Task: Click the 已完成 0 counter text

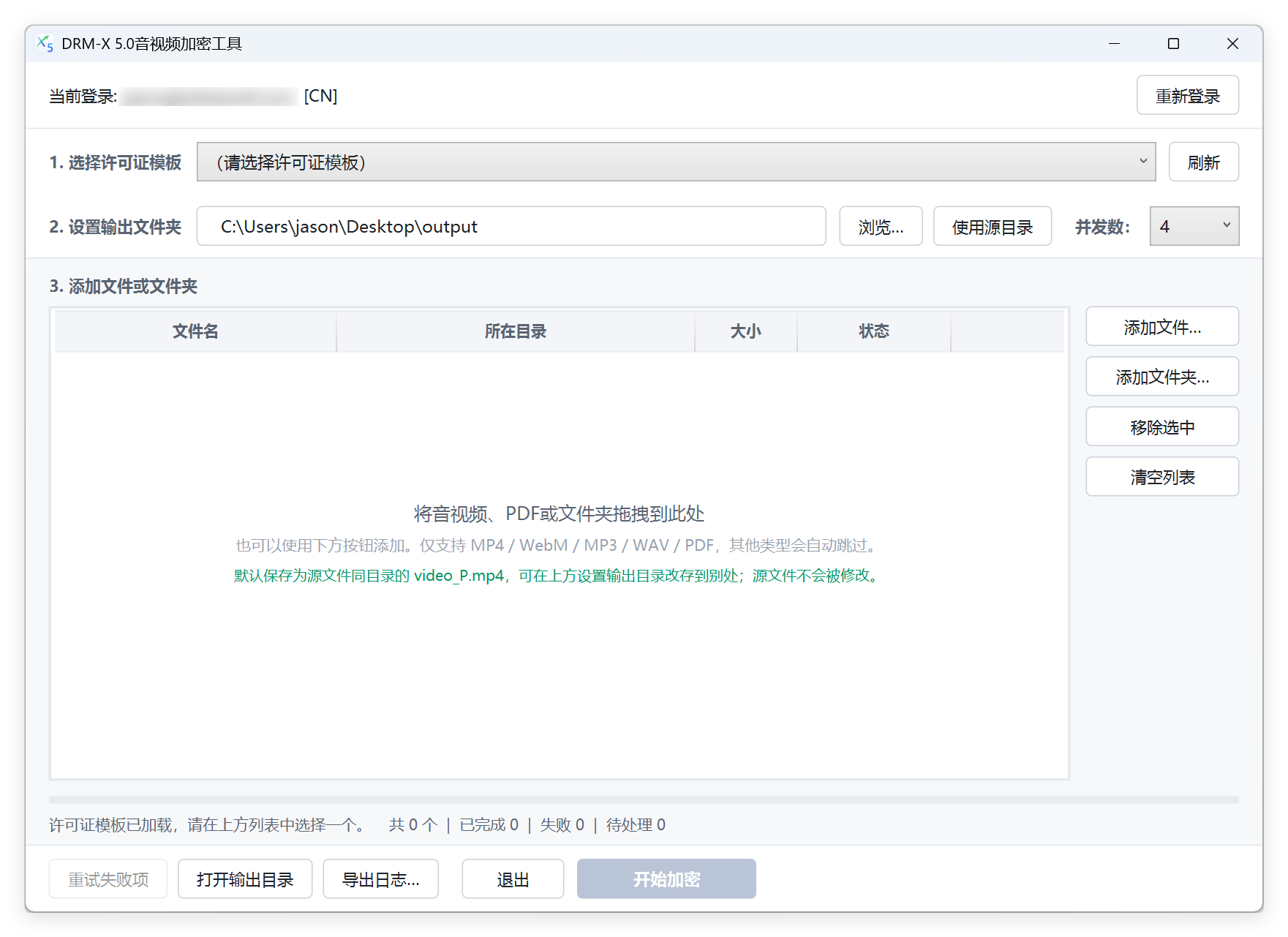Action: point(489,825)
